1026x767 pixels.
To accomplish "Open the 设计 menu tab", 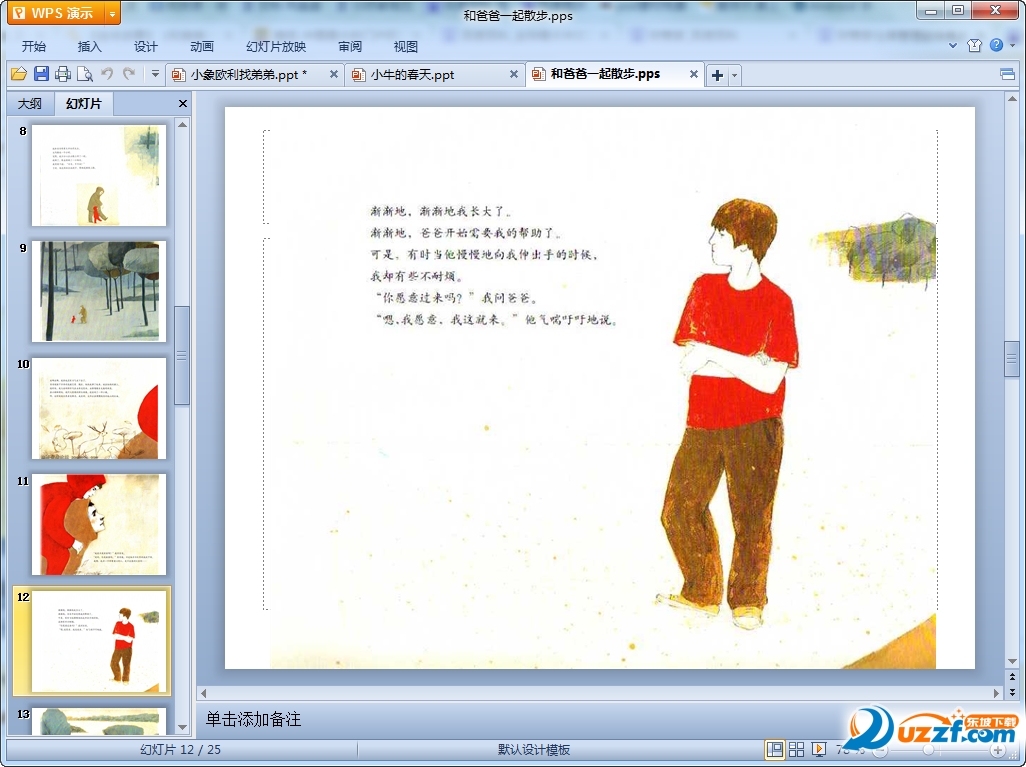I will coord(146,46).
